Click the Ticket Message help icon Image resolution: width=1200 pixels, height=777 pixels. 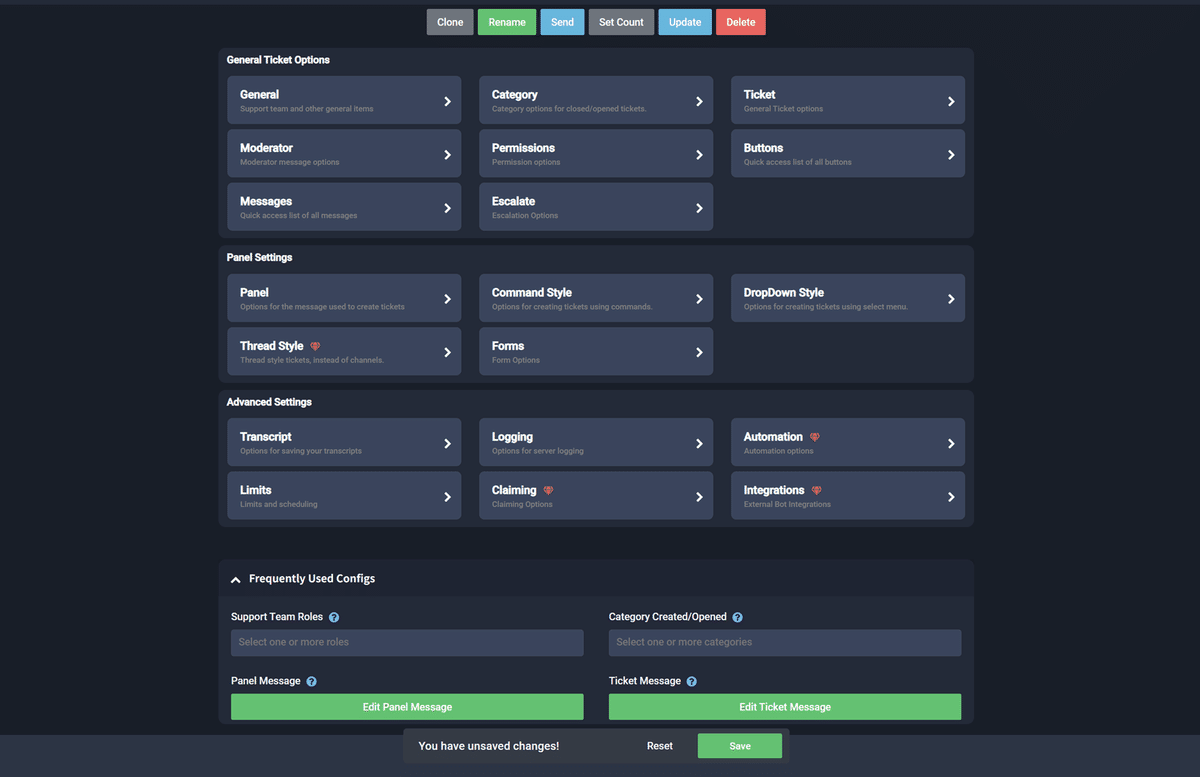tap(691, 680)
